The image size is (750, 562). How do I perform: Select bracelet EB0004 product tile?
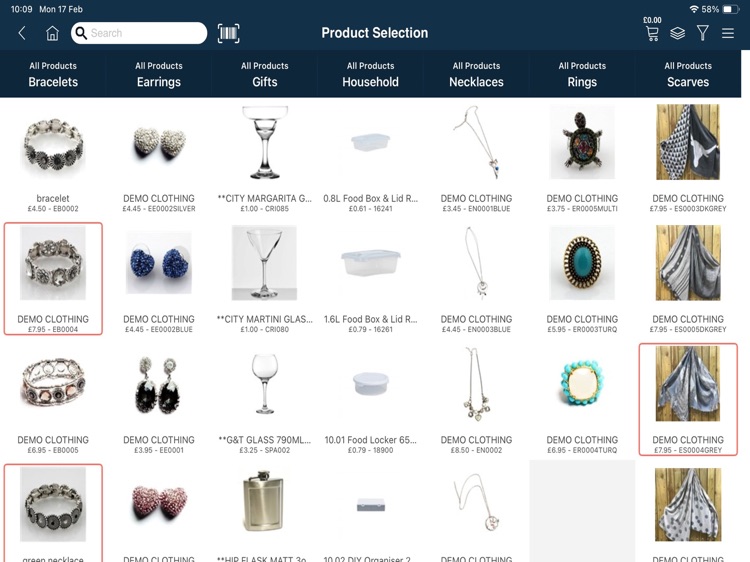[53, 279]
